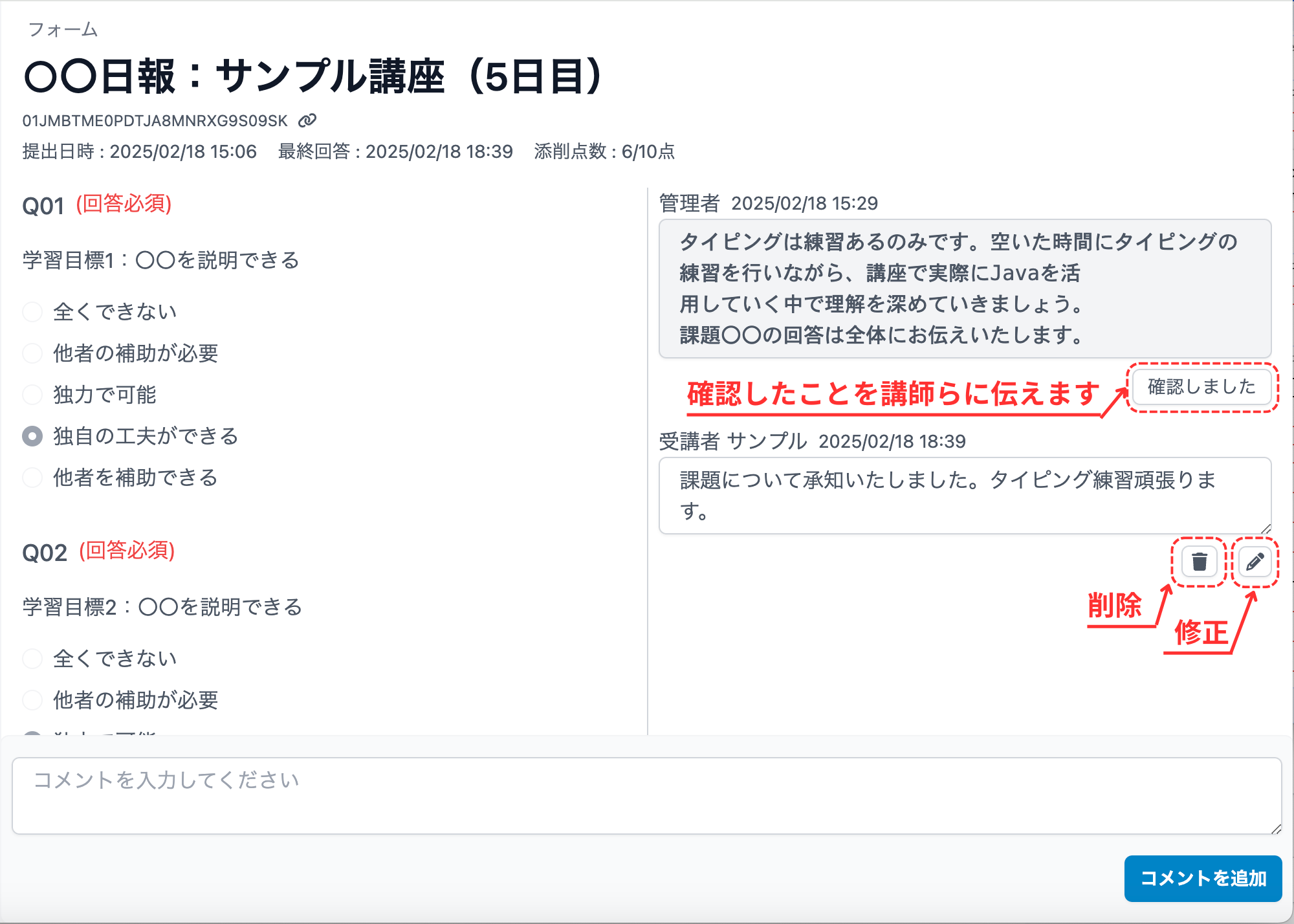
Task: Click the 確認しました acknowledgment button
Action: point(1201,388)
